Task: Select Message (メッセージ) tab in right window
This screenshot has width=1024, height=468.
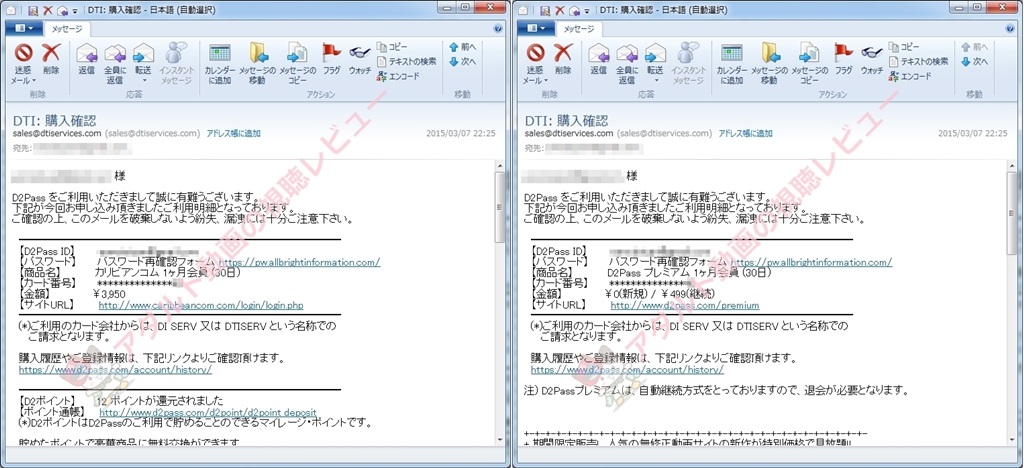Action: 580,29
